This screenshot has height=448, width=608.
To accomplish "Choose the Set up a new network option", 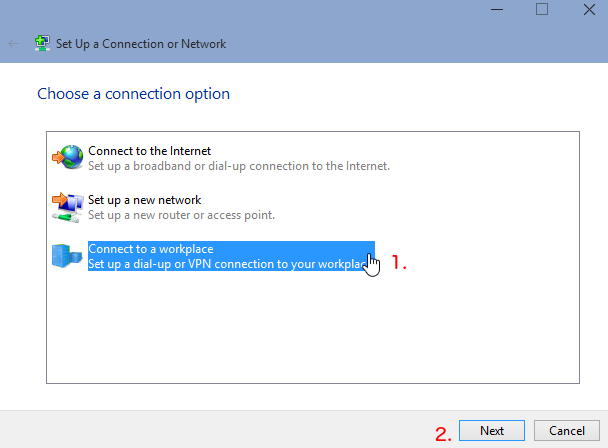I will click(x=144, y=200).
